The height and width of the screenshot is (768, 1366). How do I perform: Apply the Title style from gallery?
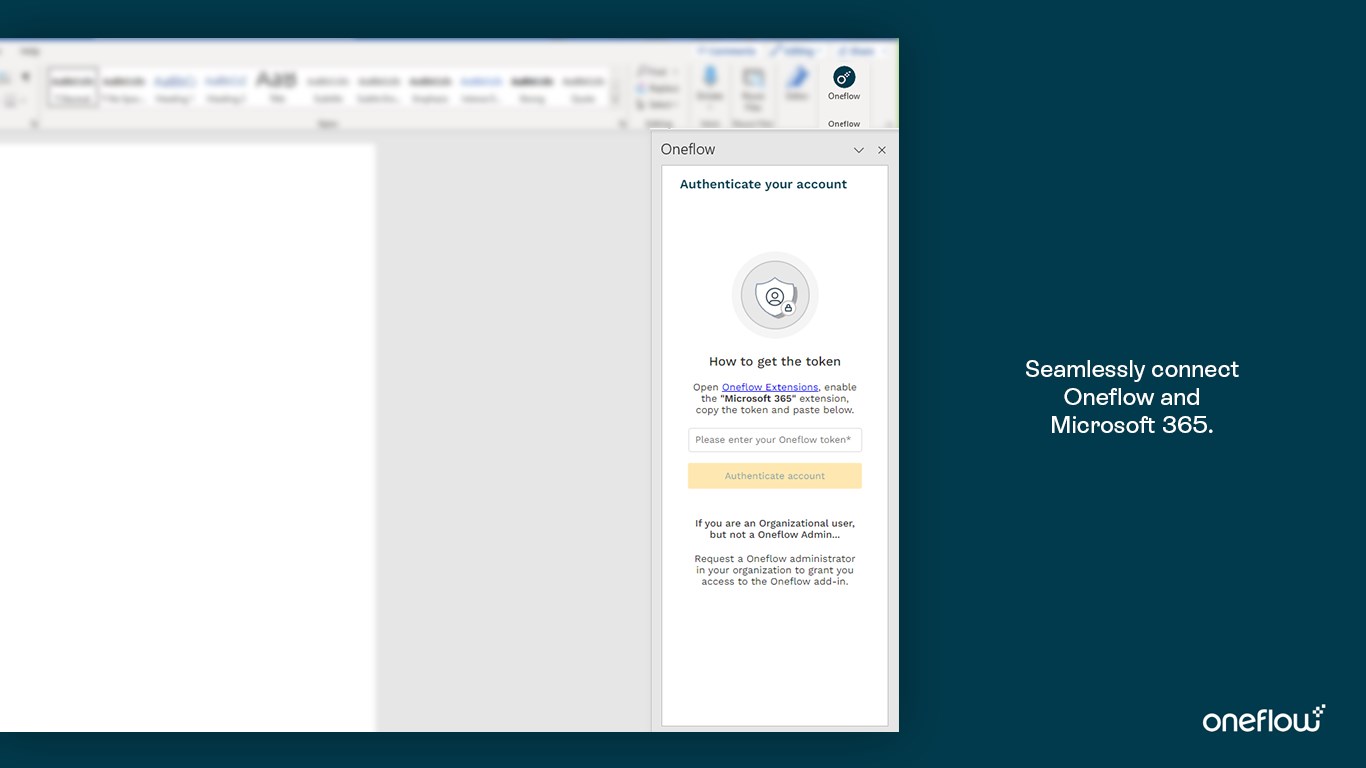277,86
